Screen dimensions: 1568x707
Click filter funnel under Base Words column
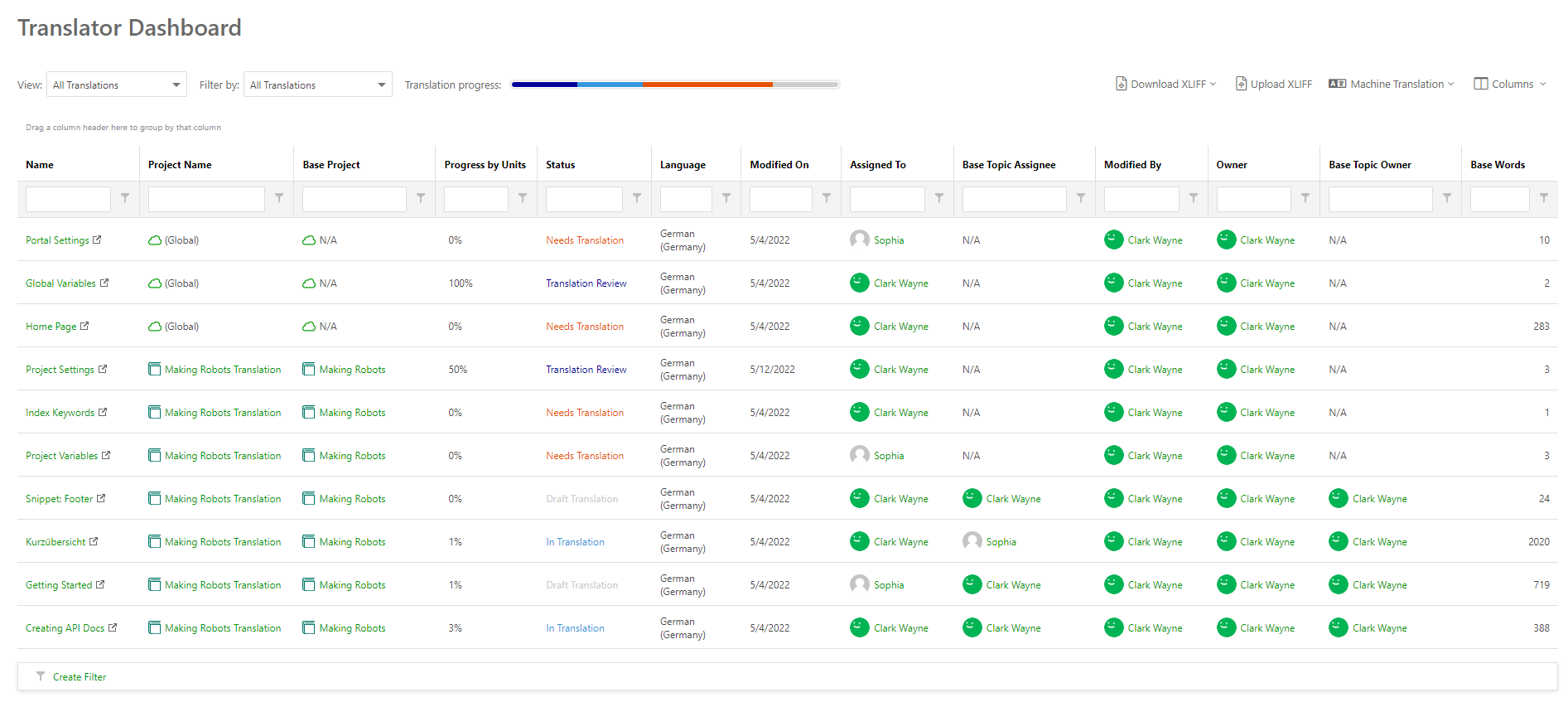pos(1544,198)
